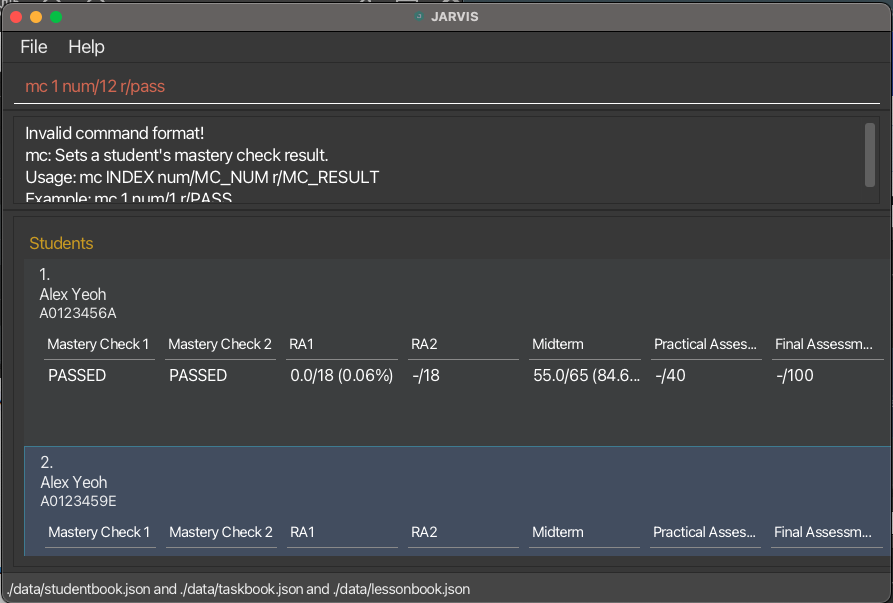This screenshot has width=893, height=603.
Task: Click Mastery Check 2 column header of student 1
Action: pyautogui.click(x=220, y=344)
